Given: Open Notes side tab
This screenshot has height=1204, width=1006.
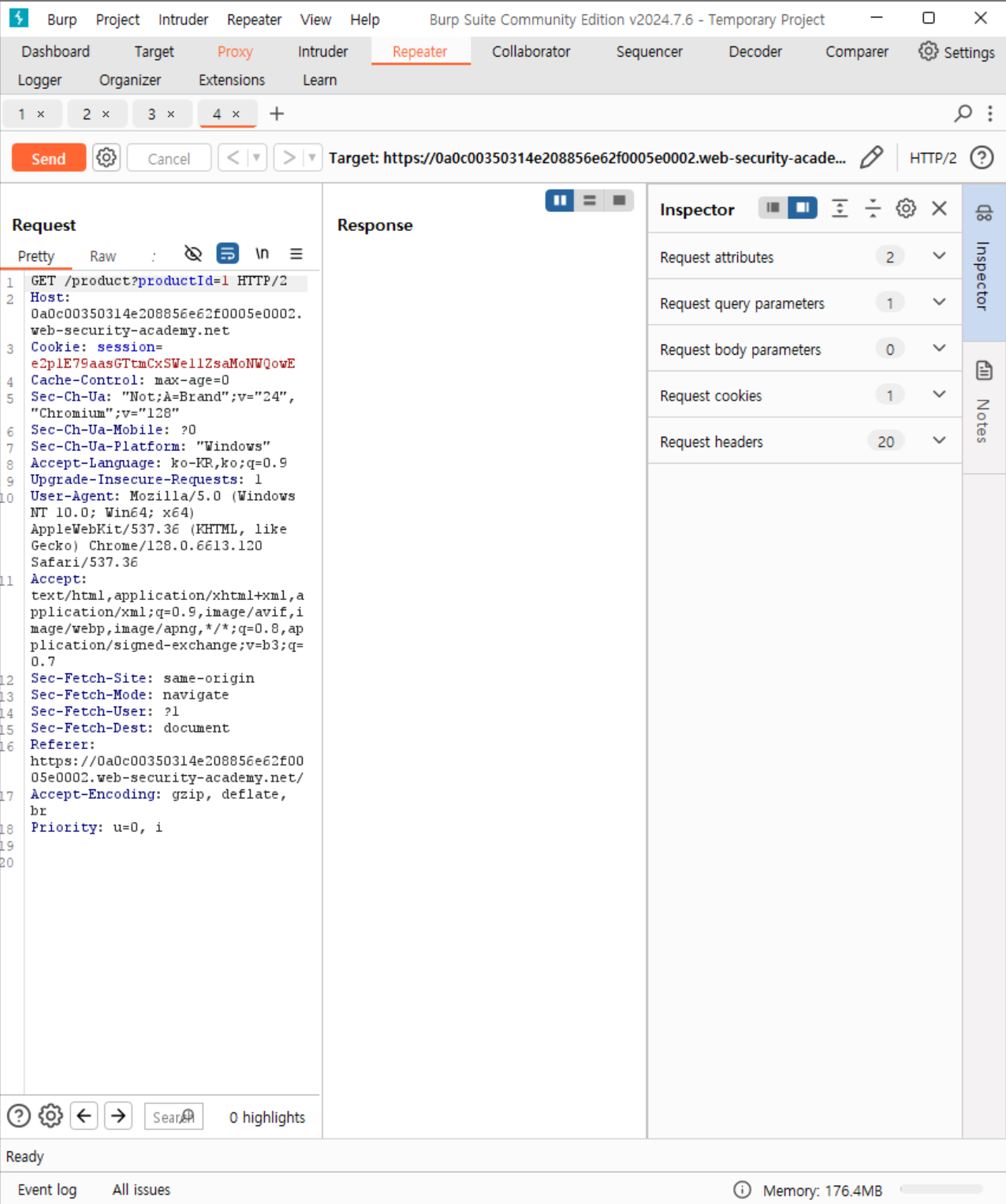Looking at the screenshot, I should coord(984,407).
